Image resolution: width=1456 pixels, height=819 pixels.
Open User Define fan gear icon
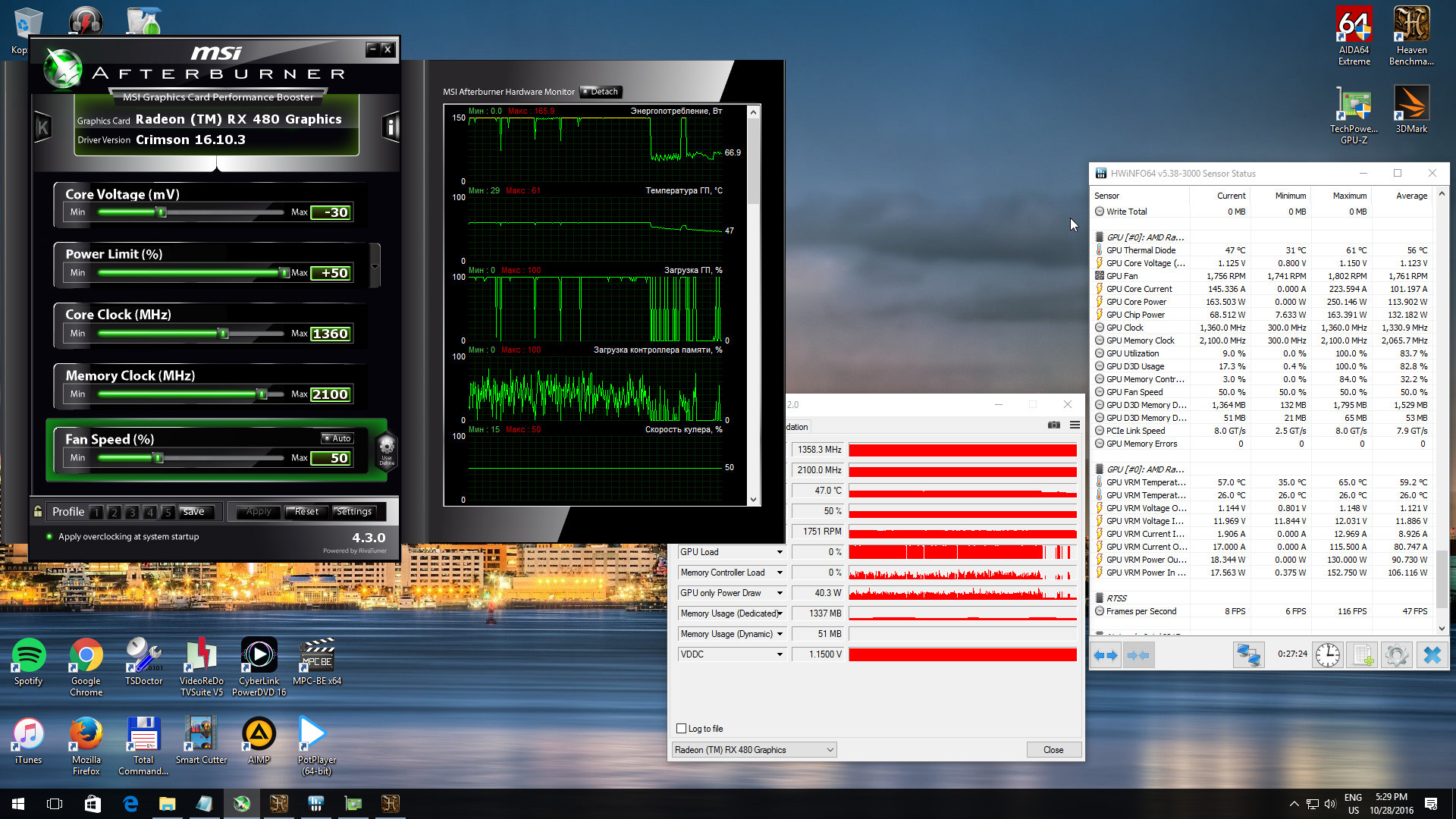pyautogui.click(x=387, y=448)
